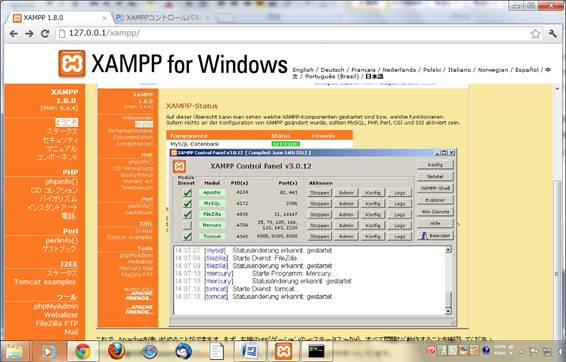The width and height of the screenshot is (566, 362).
Task: Click the Explorer button in Control Panel
Action: point(435,200)
